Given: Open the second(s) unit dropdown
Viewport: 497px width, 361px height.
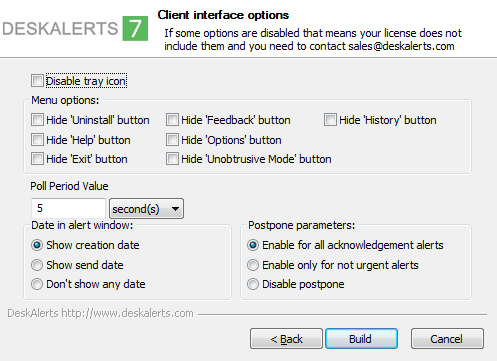Looking at the screenshot, I should [146, 209].
